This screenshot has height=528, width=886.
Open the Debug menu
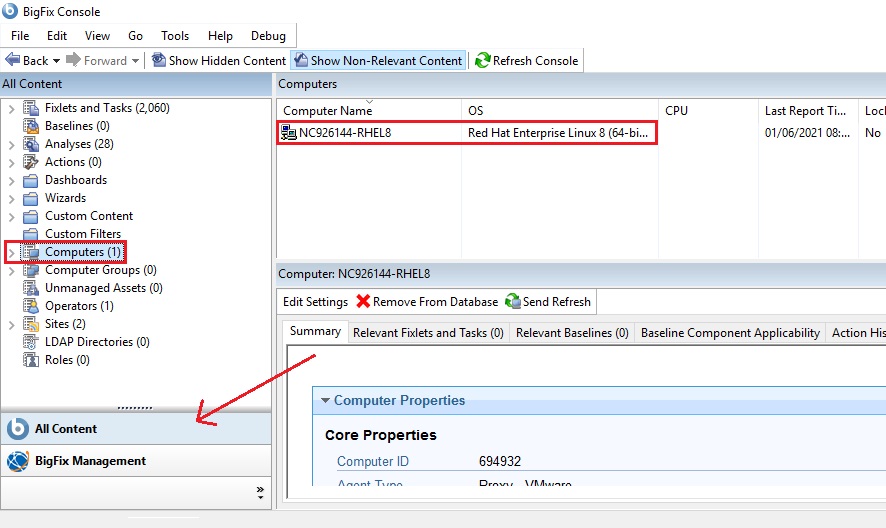(x=268, y=36)
